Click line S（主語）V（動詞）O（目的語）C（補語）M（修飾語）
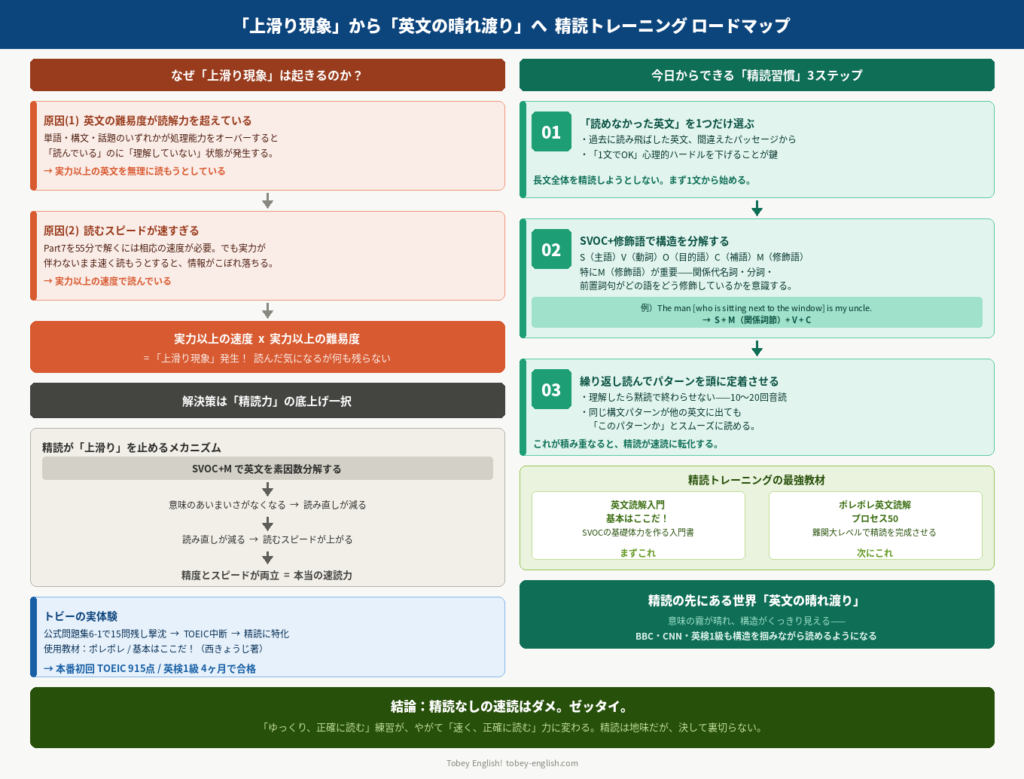Viewport: 1024px width, 779px height. pyautogui.click(x=692, y=257)
